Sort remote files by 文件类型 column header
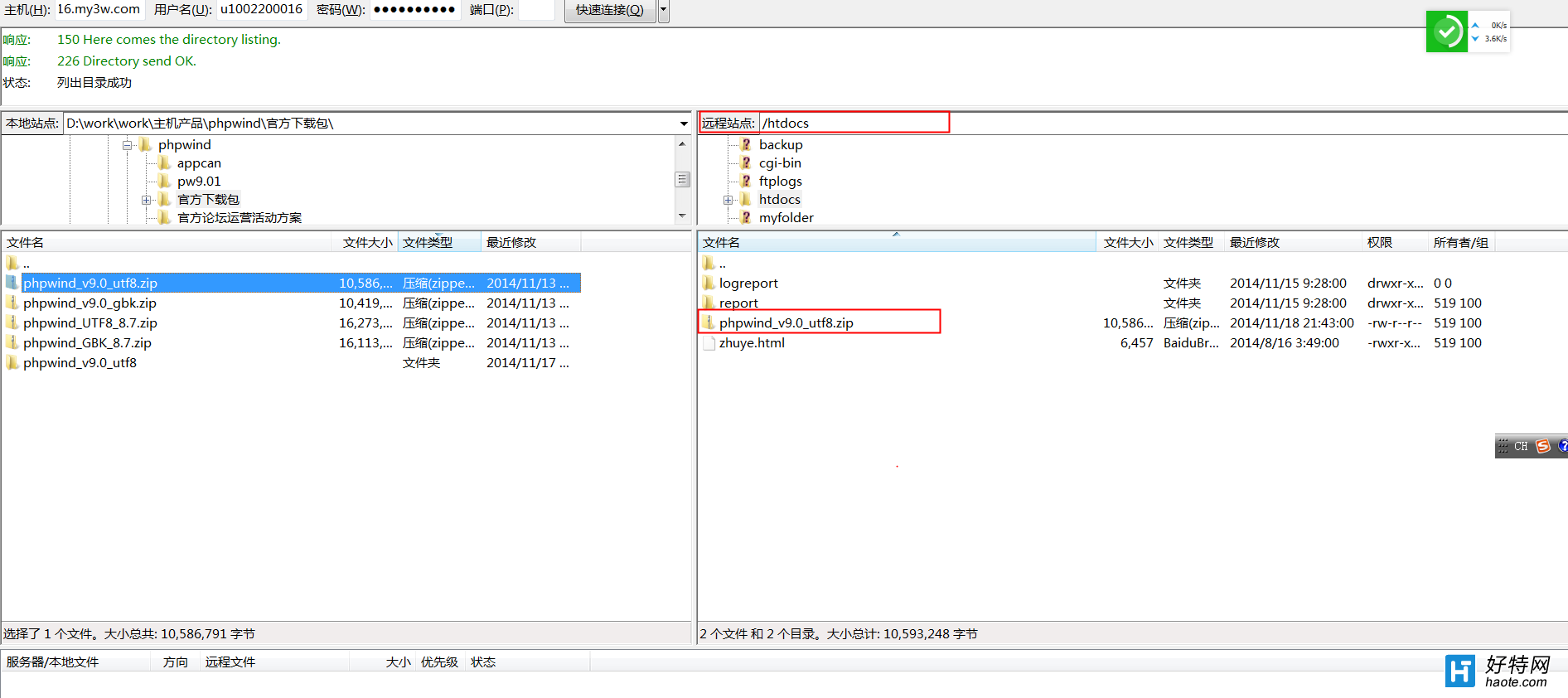1568x698 pixels. coord(1191,243)
